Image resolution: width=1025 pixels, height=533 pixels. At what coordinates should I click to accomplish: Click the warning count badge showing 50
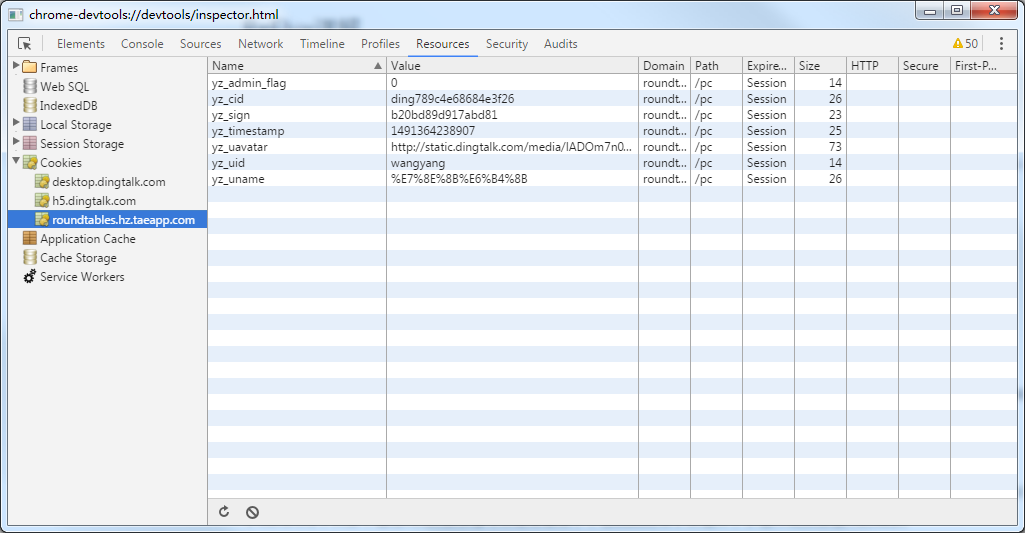(965, 44)
